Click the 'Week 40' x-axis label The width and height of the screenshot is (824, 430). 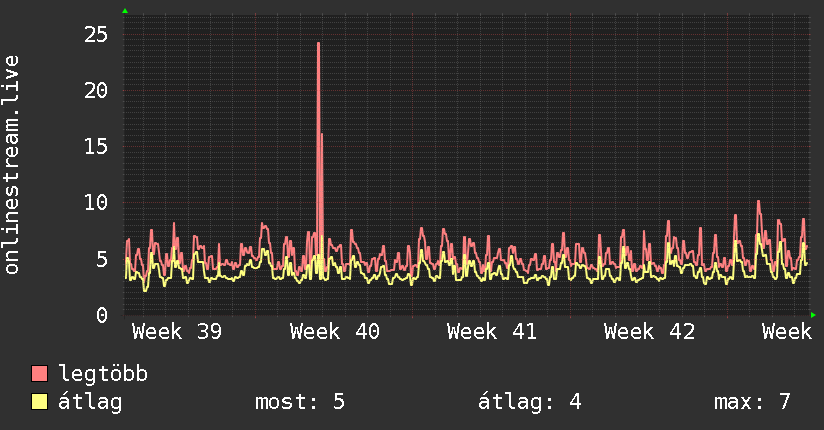click(335, 332)
